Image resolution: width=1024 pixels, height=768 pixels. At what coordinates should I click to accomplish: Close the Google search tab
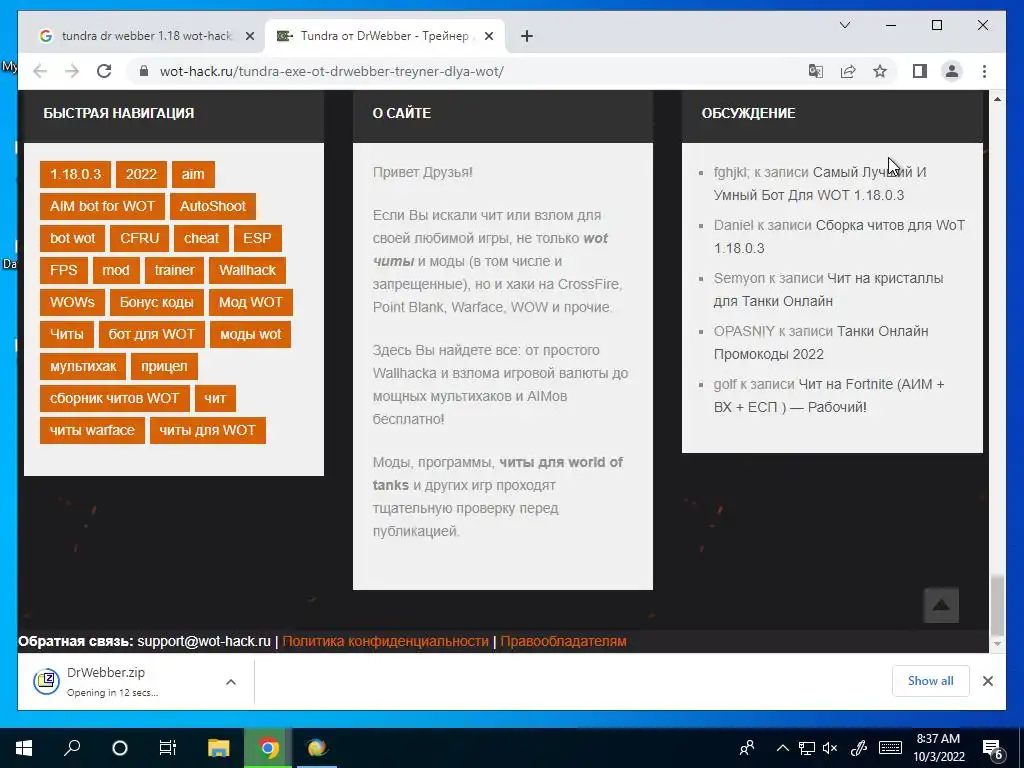click(x=249, y=36)
